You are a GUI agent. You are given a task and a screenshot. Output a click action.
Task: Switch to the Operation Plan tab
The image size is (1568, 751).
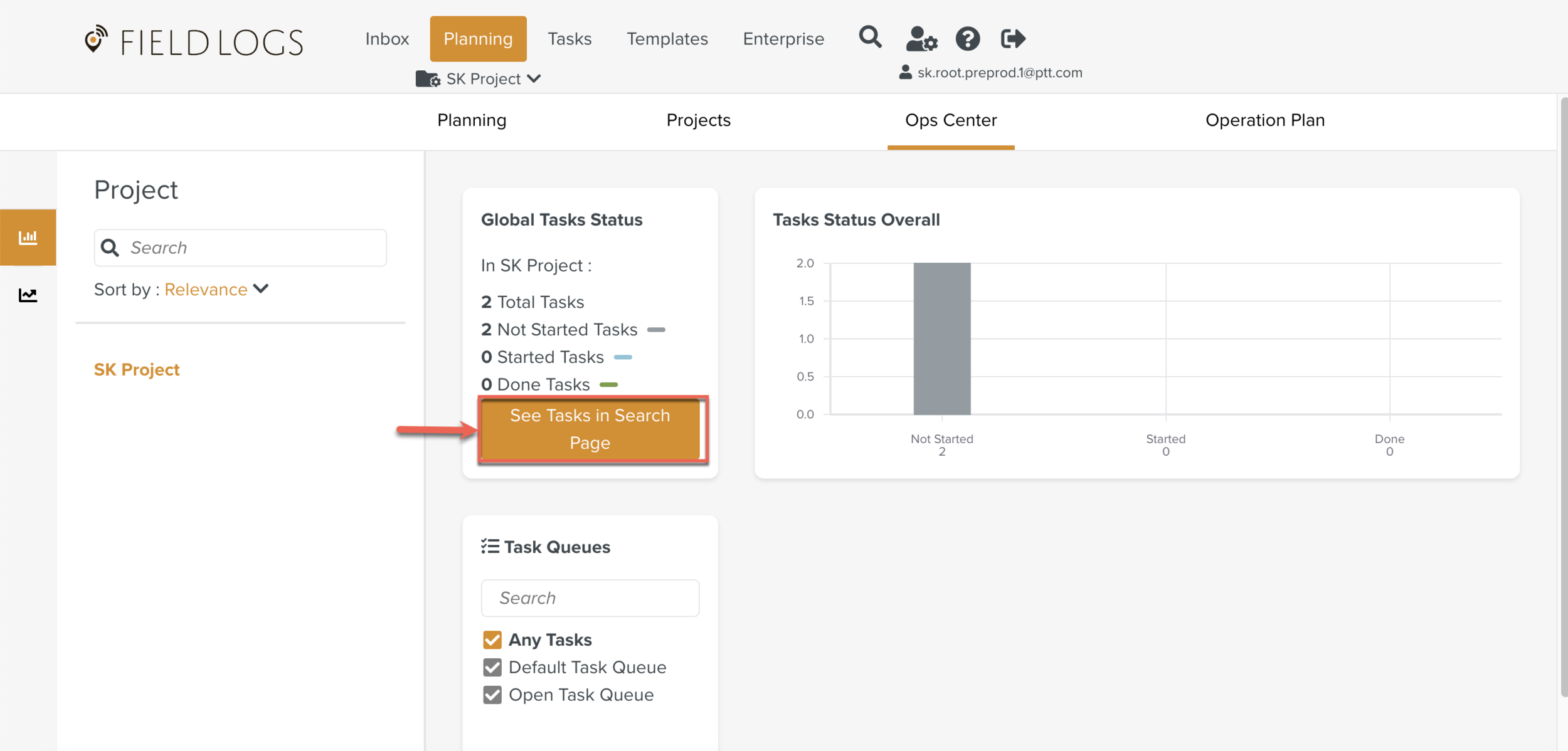click(x=1264, y=120)
